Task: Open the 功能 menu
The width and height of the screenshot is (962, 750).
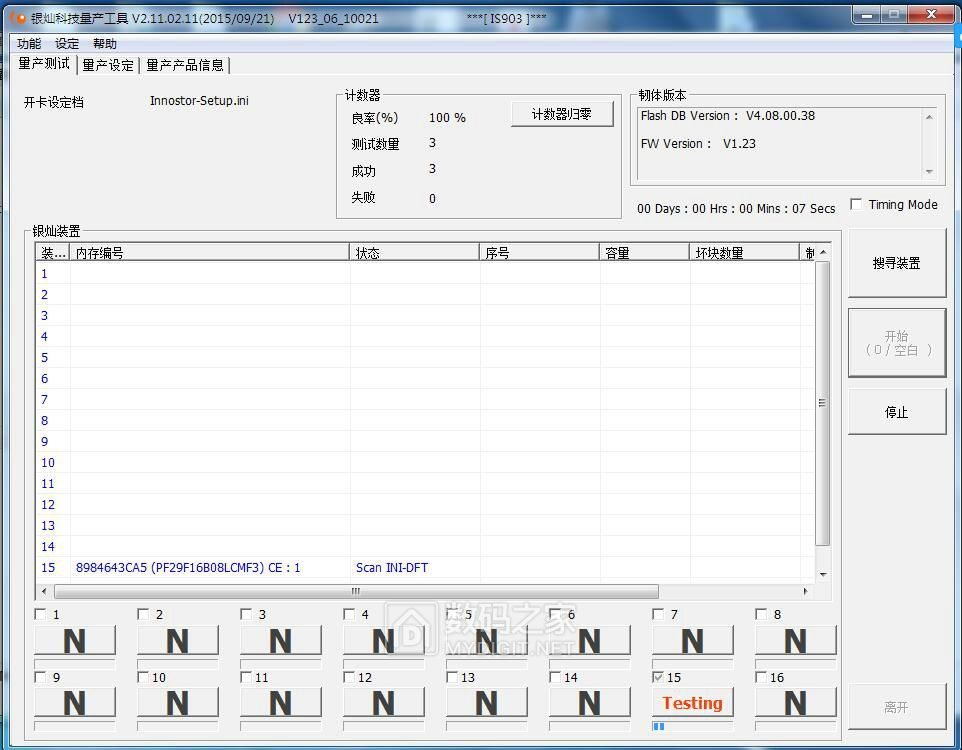Action: coord(29,44)
